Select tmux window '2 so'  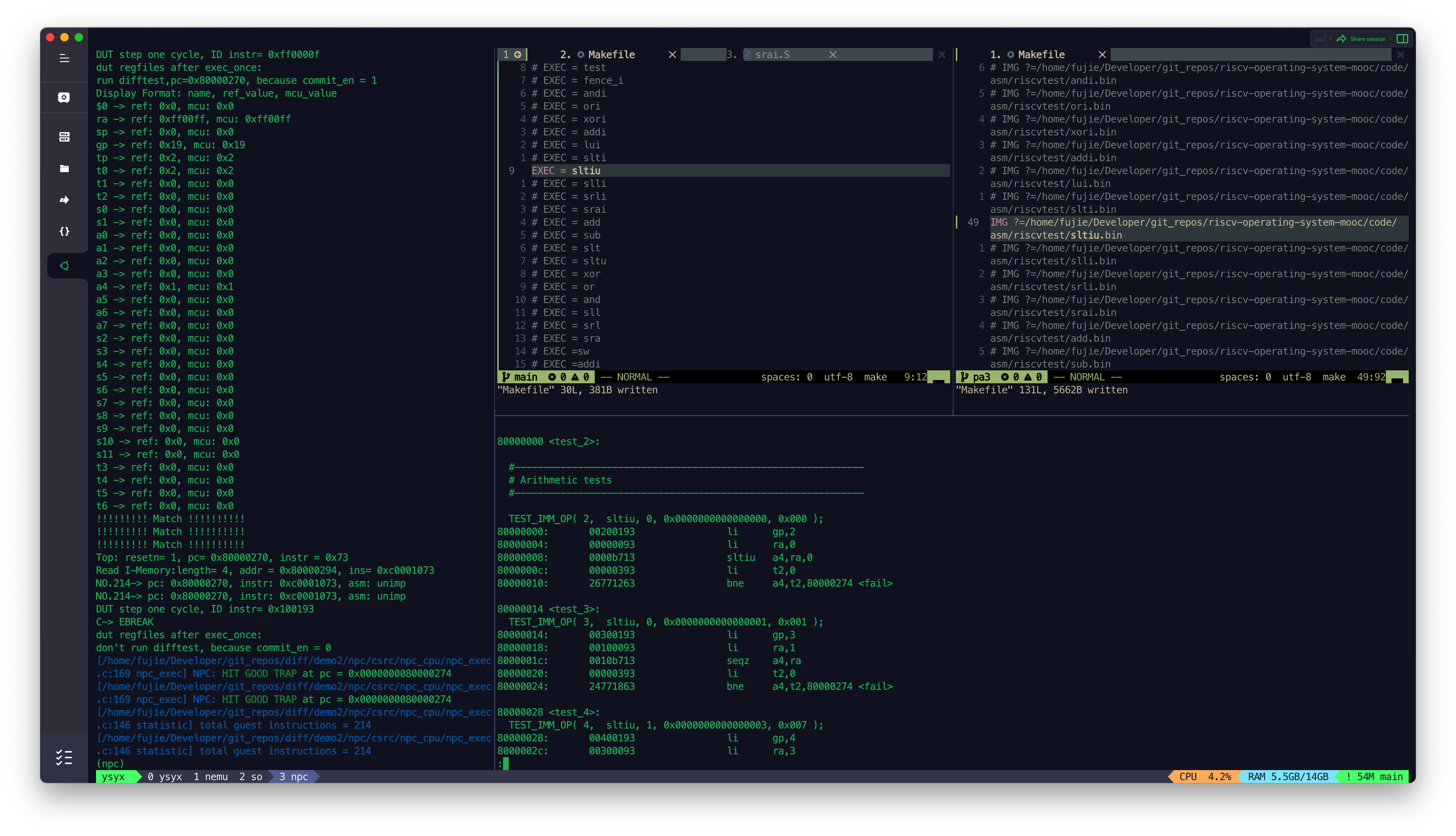[250, 776]
